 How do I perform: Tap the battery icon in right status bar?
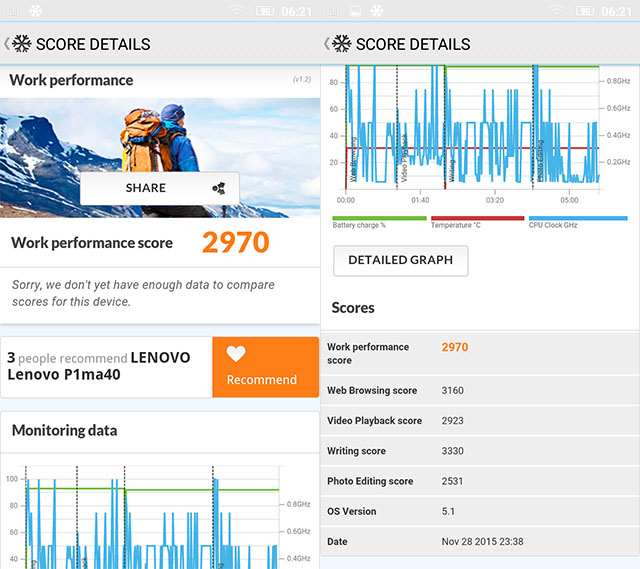[586, 11]
